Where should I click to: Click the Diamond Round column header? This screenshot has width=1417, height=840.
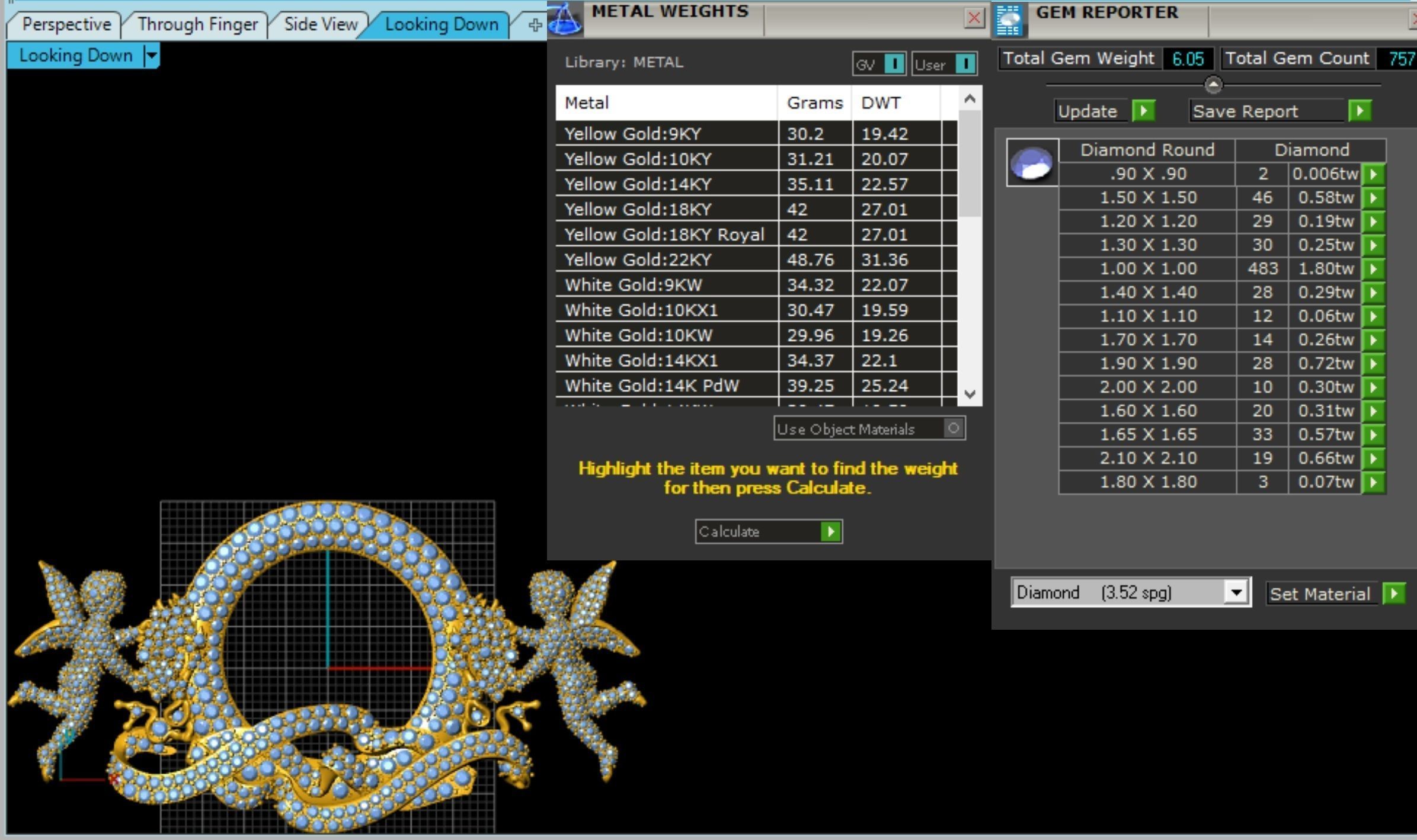(1147, 150)
